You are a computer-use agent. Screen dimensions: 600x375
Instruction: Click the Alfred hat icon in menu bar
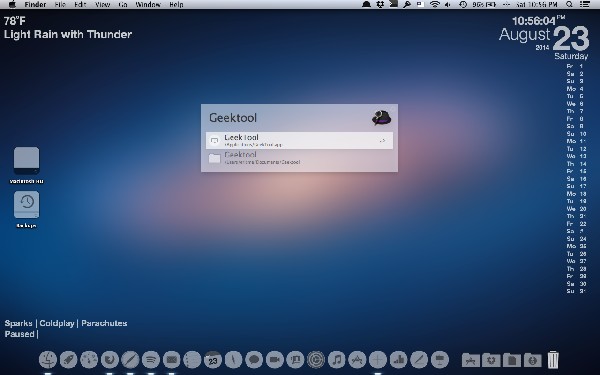pyautogui.click(x=367, y=4)
